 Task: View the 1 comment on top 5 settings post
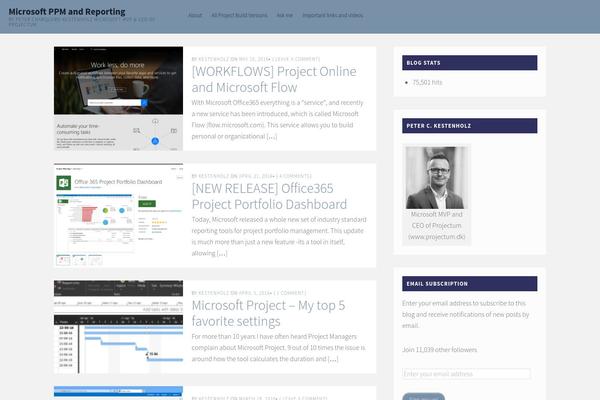click(x=290, y=293)
